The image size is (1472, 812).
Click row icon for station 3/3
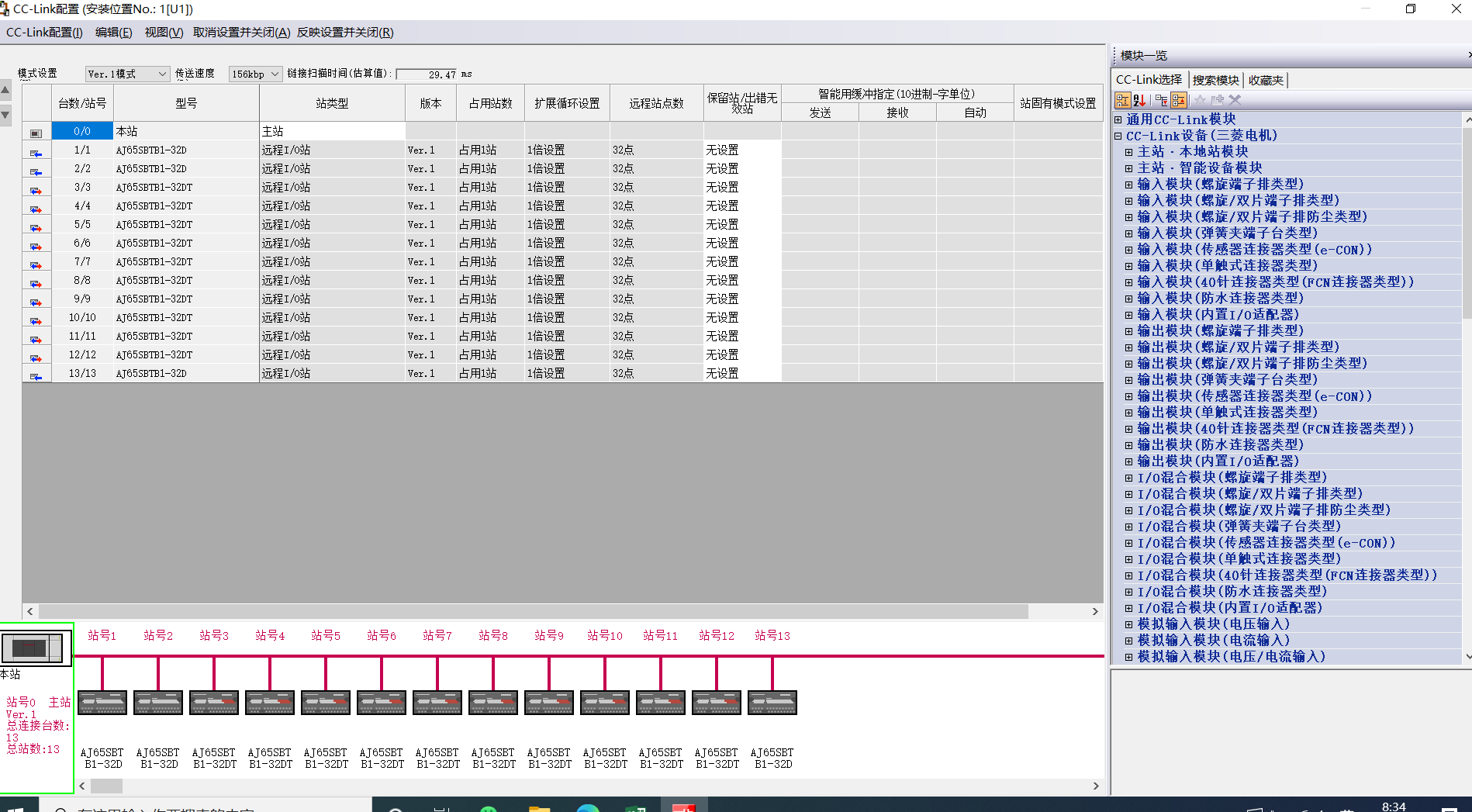click(x=36, y=188)
